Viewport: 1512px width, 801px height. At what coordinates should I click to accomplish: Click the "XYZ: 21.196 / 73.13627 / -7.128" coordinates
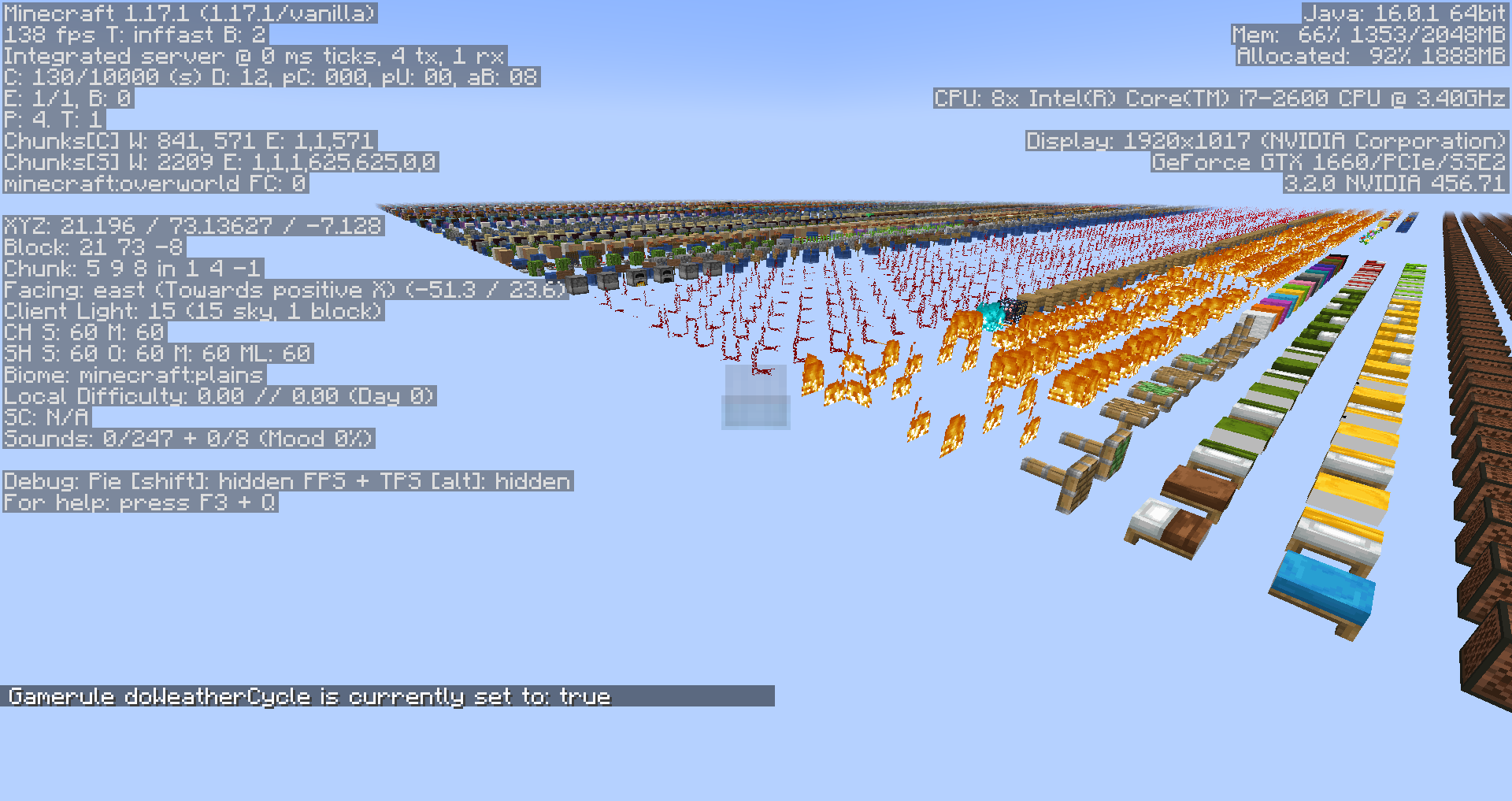tap(194, 226)
